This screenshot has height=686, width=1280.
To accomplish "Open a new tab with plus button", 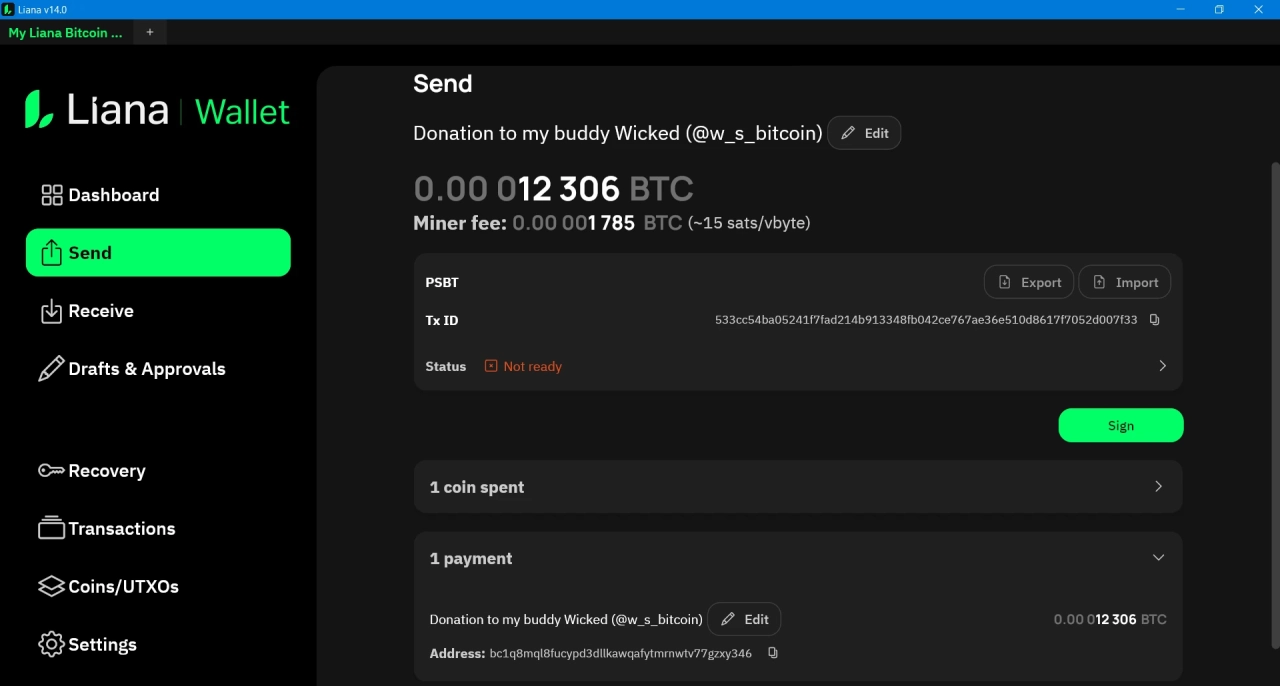I will (x=150, y=32).
